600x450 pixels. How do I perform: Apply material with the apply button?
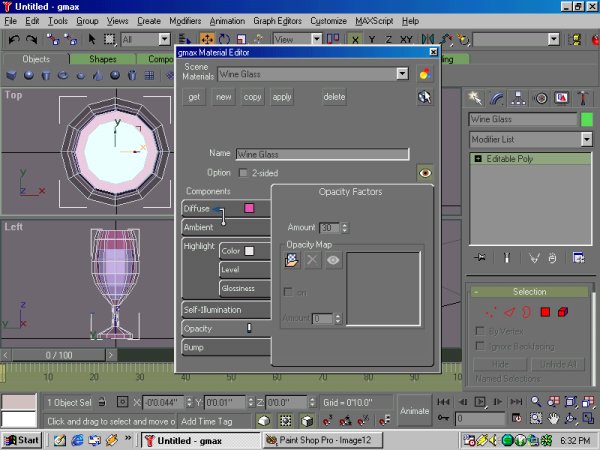pos(282,97)
